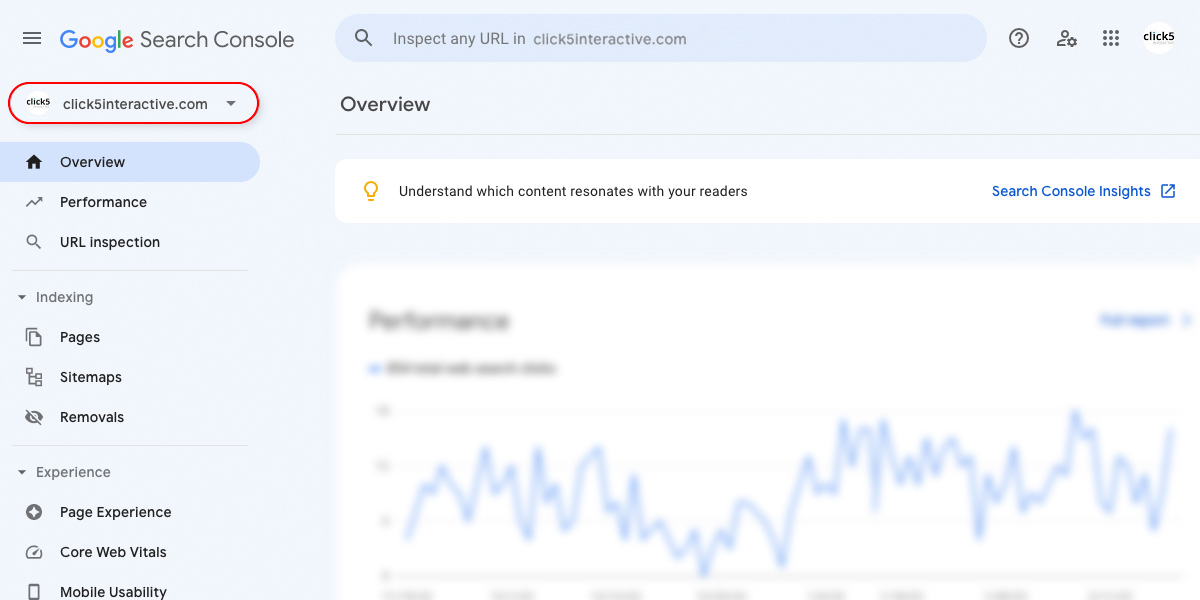Open user and permissions settings icon
Screen dimensions: 1200x600
1066,38
